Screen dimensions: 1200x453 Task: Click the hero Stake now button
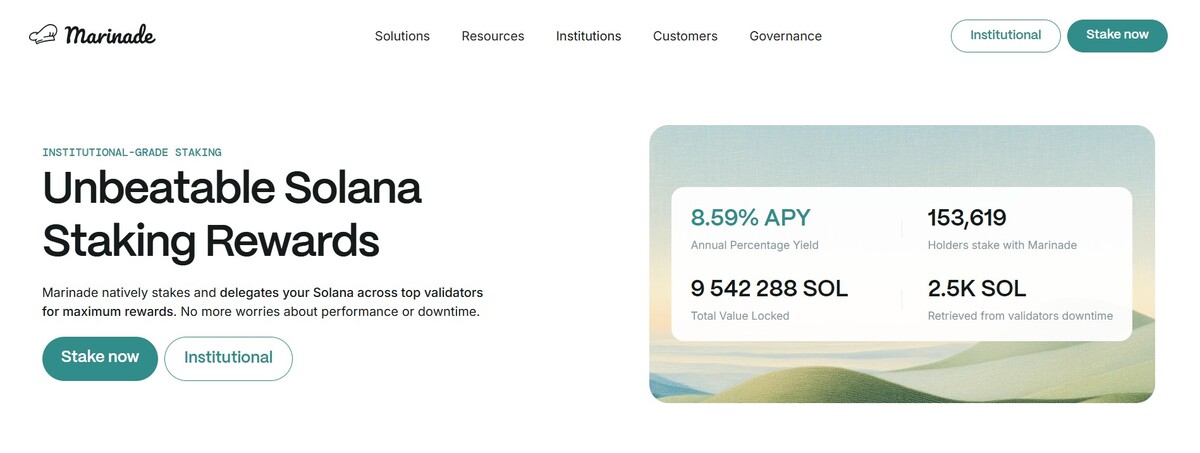click(x=100, y=358)
